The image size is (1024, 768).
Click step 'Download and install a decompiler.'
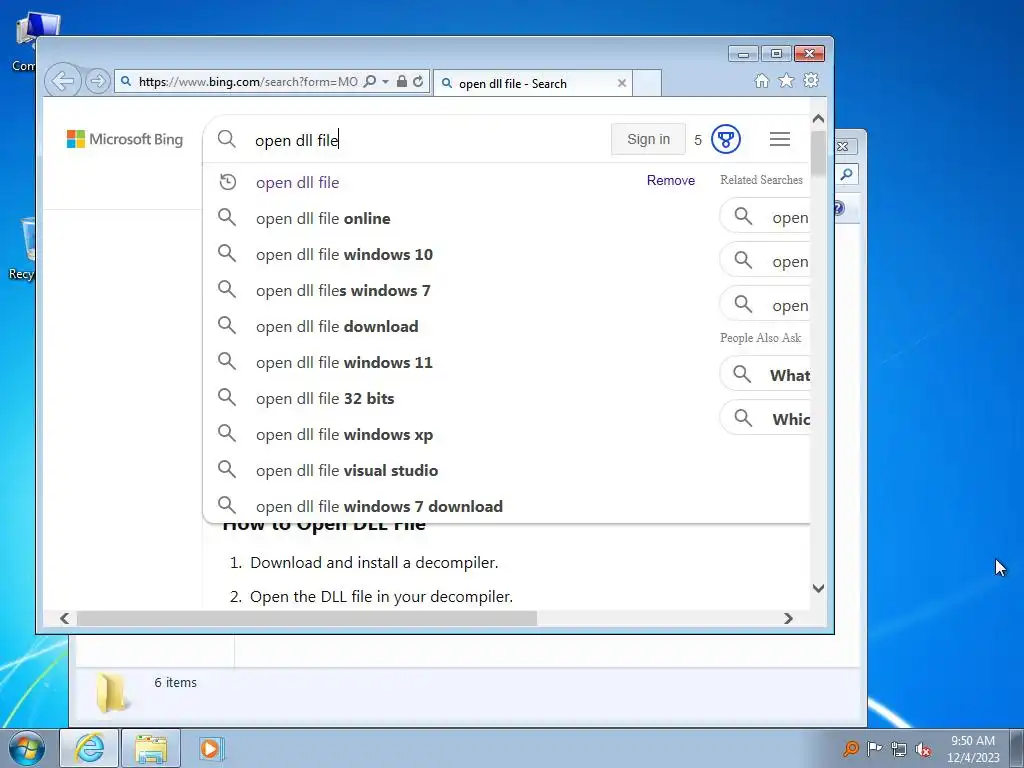(x=374, y=562)
